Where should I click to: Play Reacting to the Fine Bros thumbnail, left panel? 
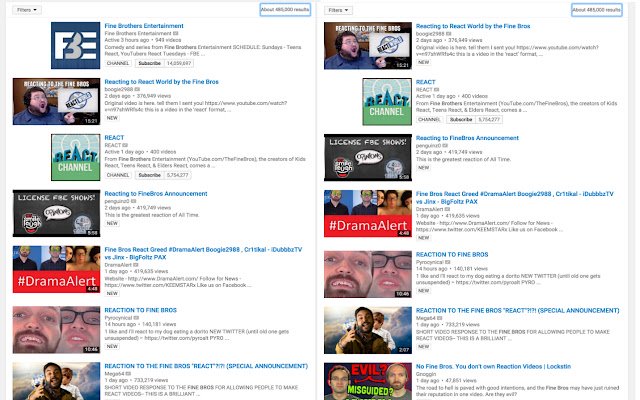click(56, 101)
